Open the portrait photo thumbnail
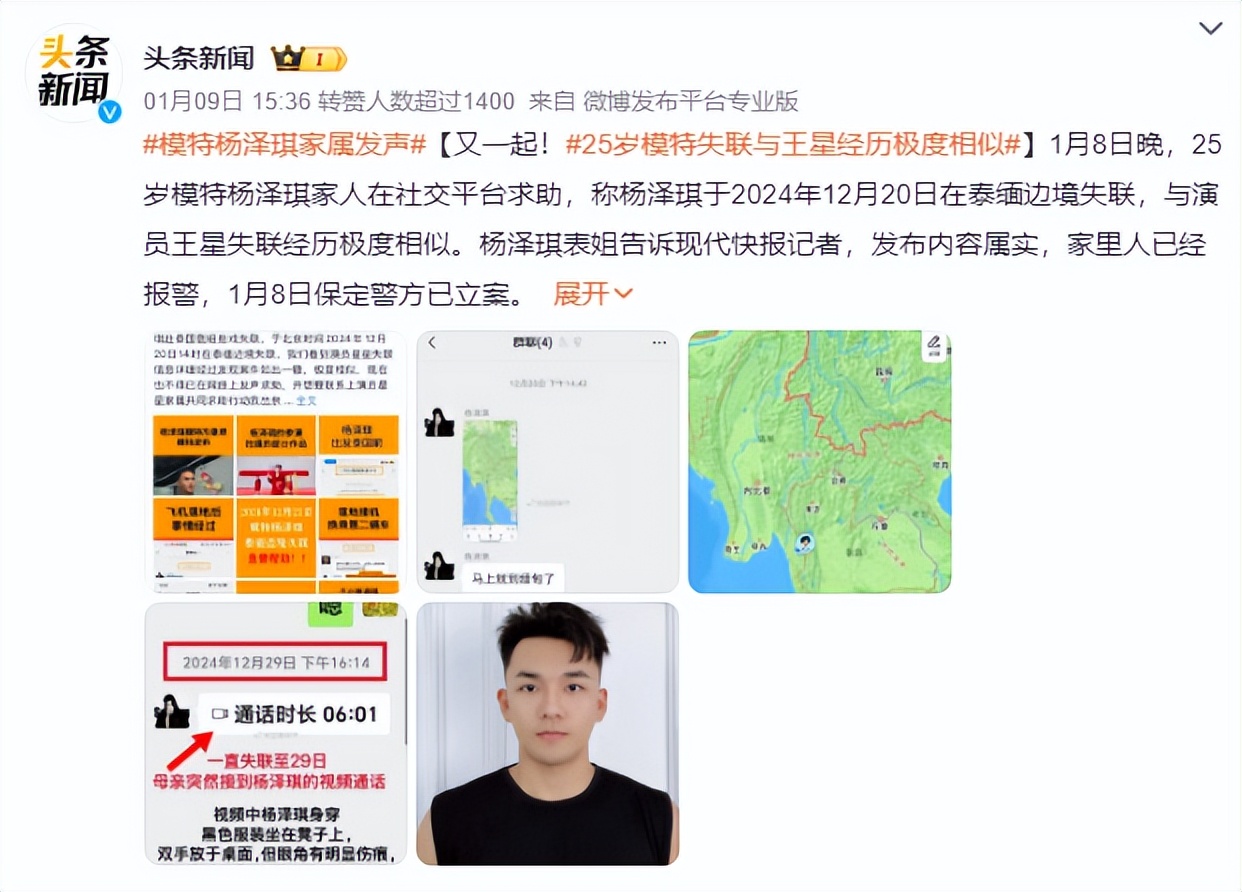Viewport: 1242px width, 892px height. click(548, 734)
